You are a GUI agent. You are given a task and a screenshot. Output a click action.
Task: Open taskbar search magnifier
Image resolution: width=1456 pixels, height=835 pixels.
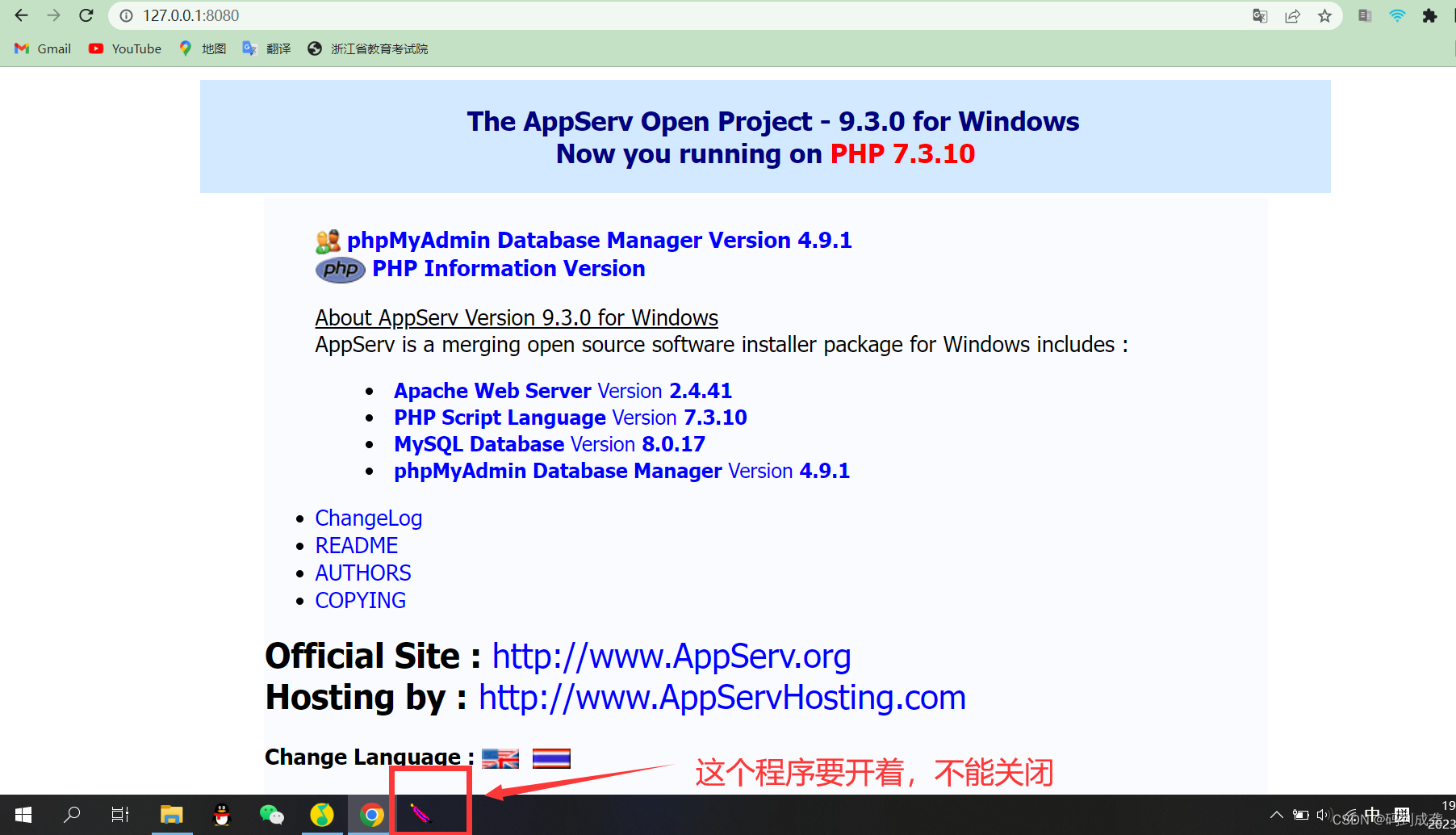click(72, 815)
